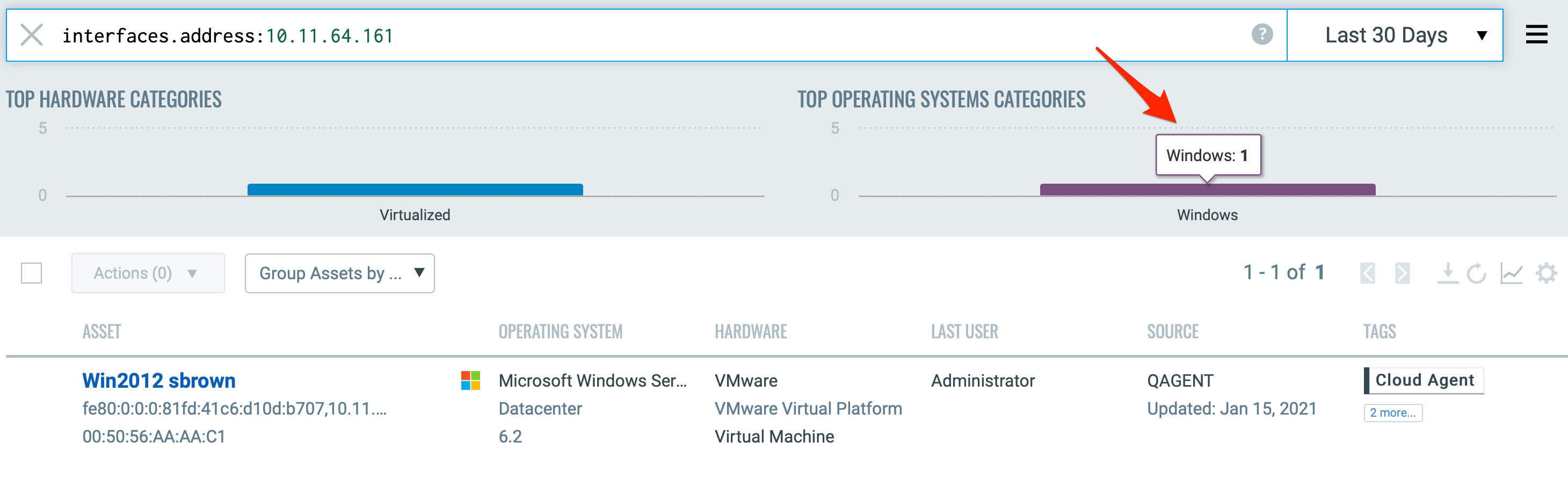
Task: Expand the 2 more... tags link
Action: pyautogui.click(x=1393, y=412)
